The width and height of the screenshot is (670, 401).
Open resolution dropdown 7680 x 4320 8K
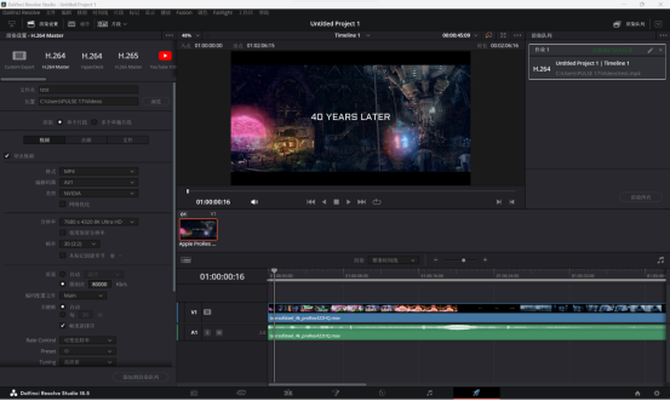[99, 222]
